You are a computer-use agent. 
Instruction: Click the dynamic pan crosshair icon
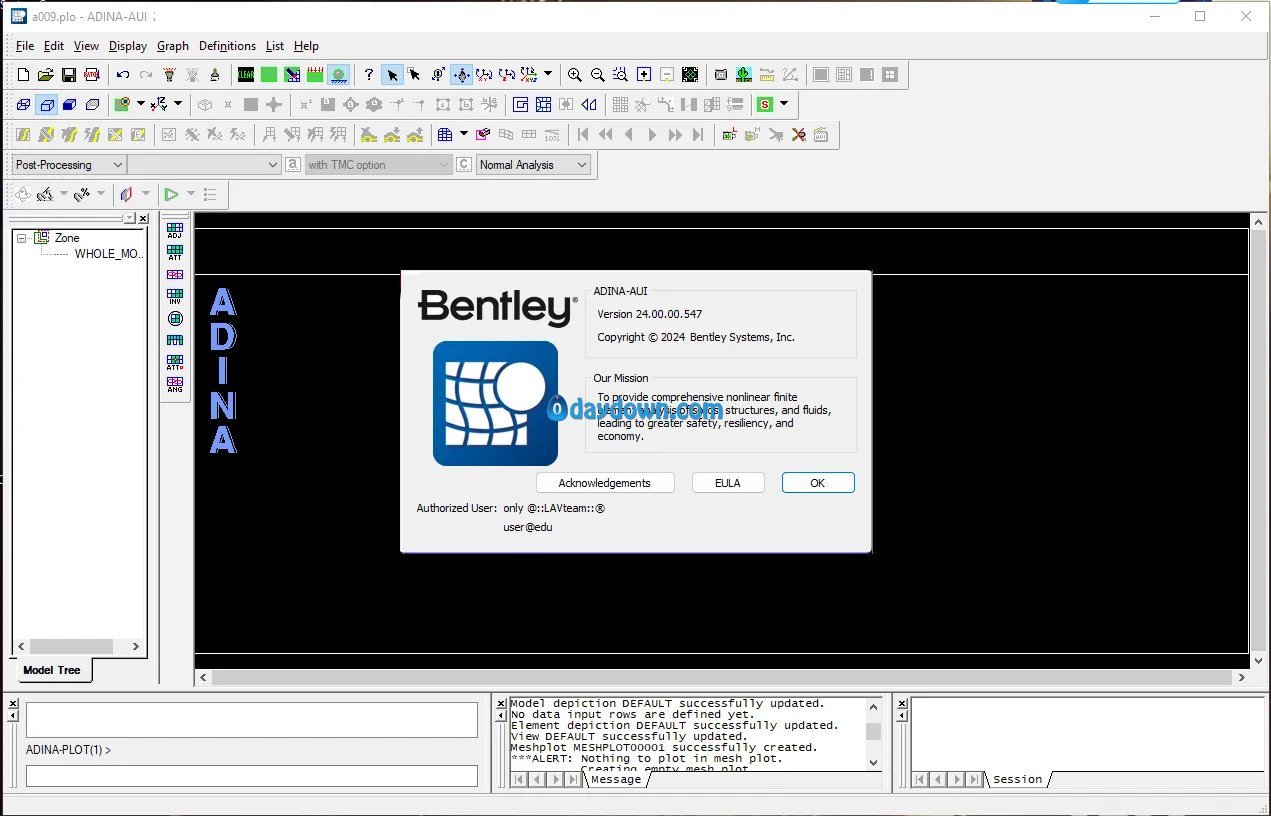point(461,75)
